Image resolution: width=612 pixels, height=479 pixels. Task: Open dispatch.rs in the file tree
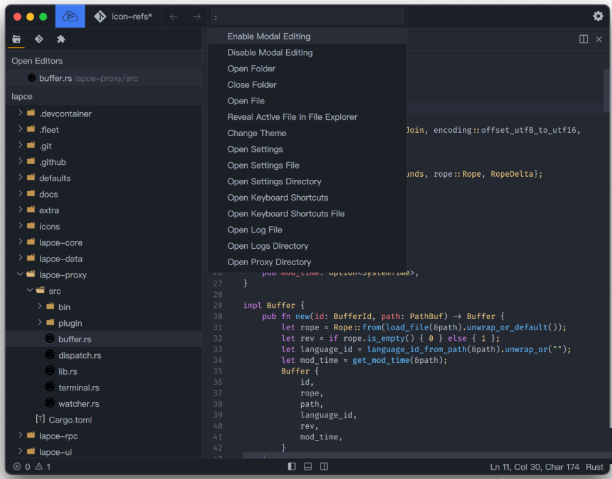[x=78, y=355]
